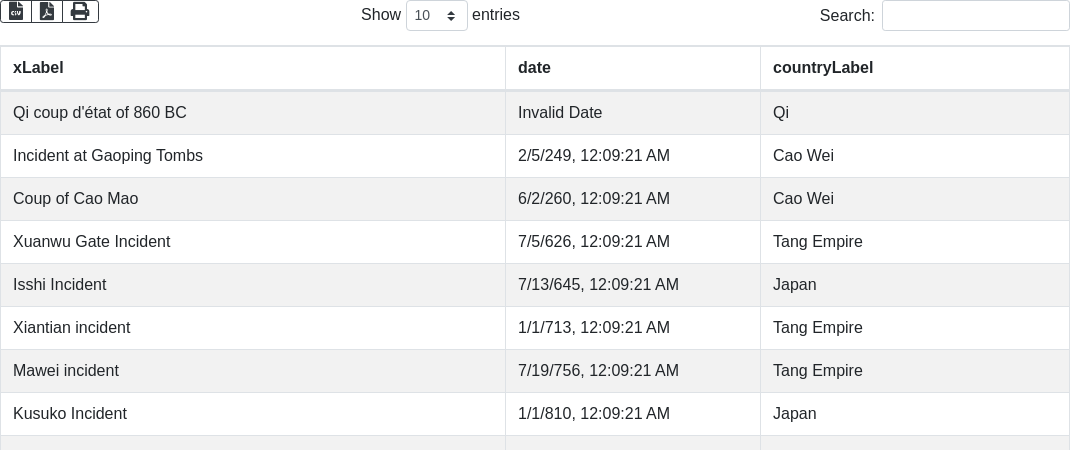
Task: Select the Xuanwu Gate Incident entry
Action: 92,242
